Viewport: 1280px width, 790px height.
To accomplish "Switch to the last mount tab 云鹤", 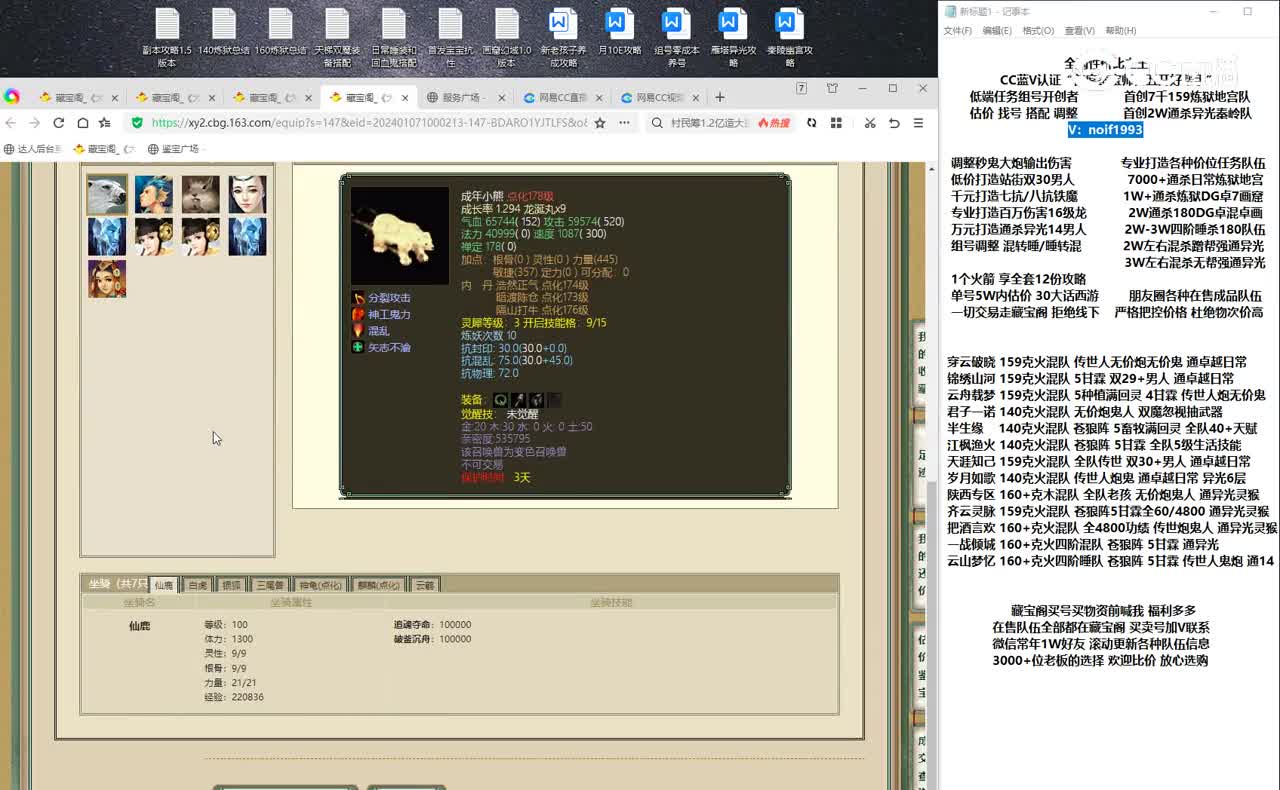I will coord(425,585).
